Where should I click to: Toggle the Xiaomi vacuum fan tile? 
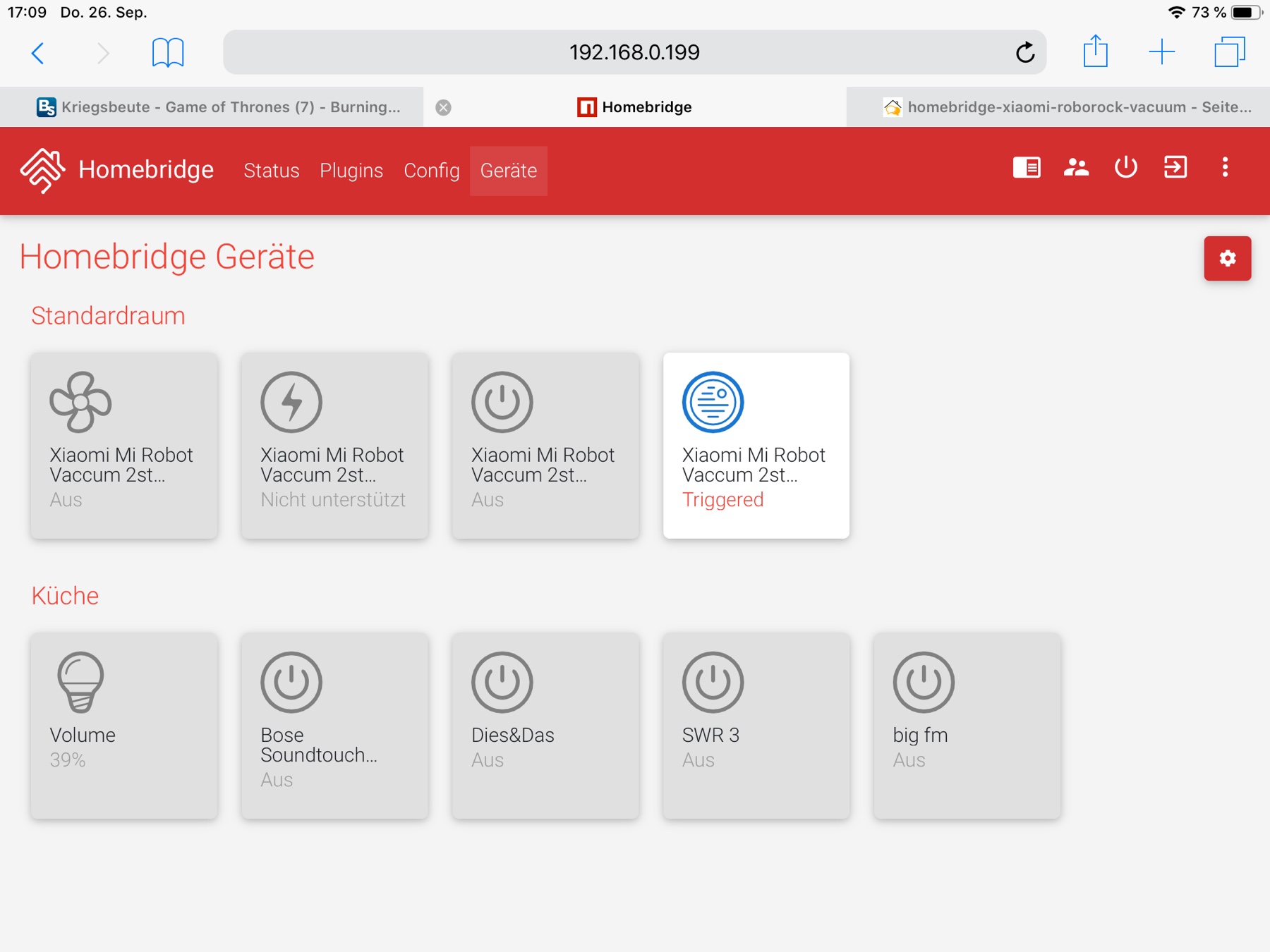123,446
